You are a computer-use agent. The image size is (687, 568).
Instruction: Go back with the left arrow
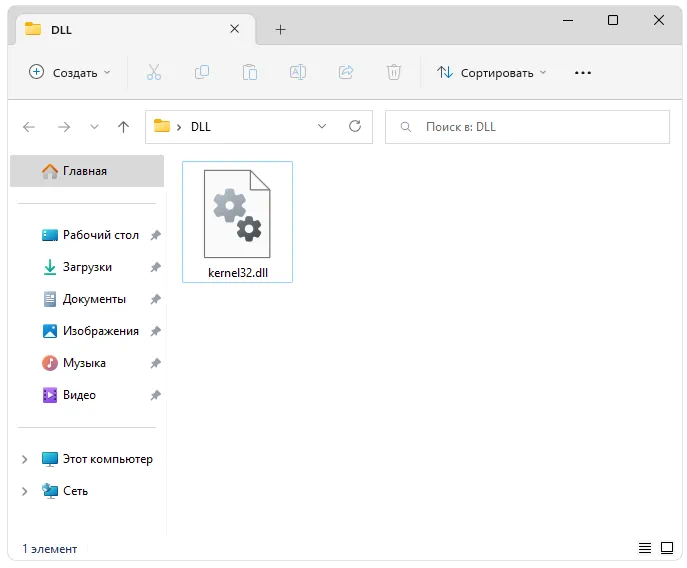coord(29,127)
